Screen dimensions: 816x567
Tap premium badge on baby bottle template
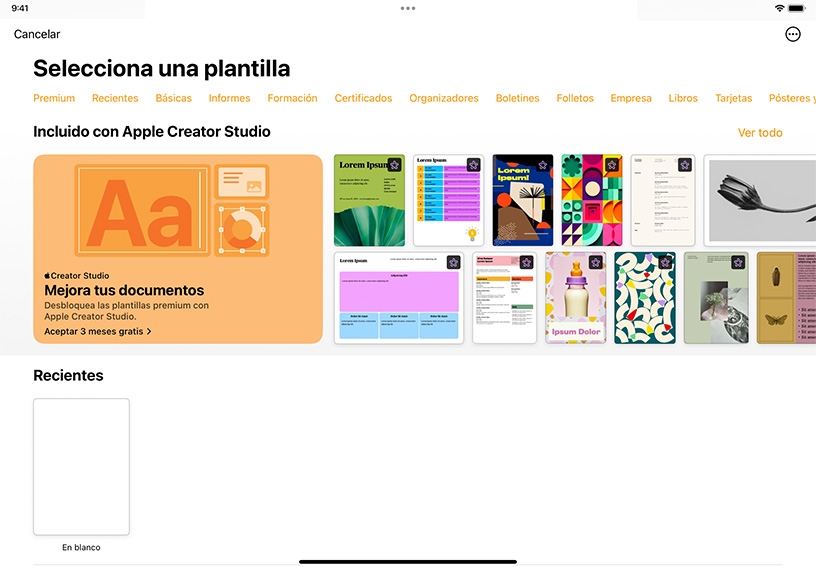(x=596, y=263)
